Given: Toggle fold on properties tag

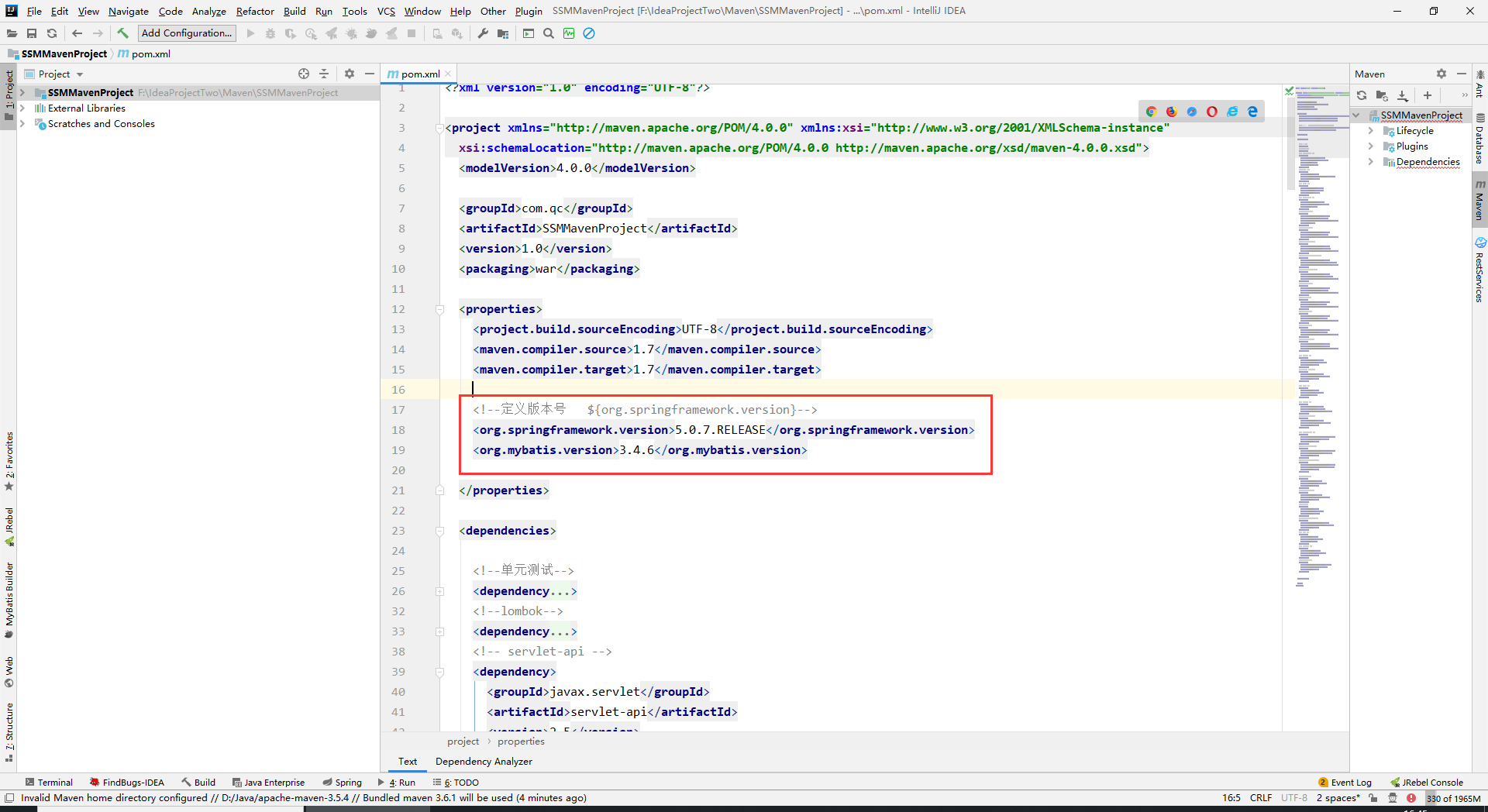Looking at the screenshot, I should [439, 309].
